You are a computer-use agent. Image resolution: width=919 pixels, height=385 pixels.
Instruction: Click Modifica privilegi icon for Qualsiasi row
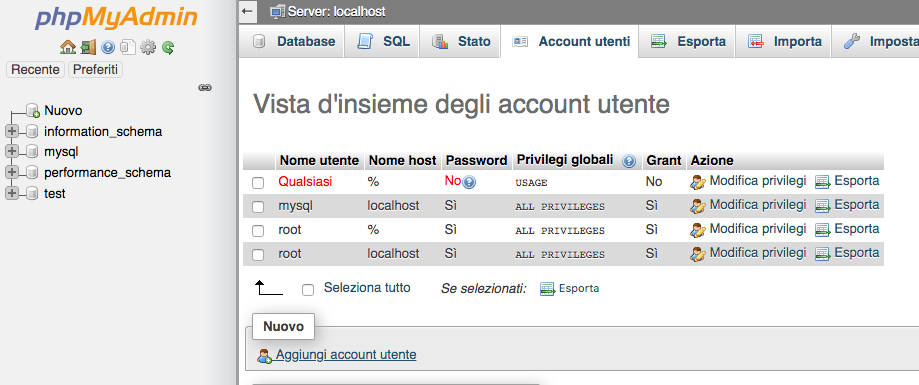(697, 182)
